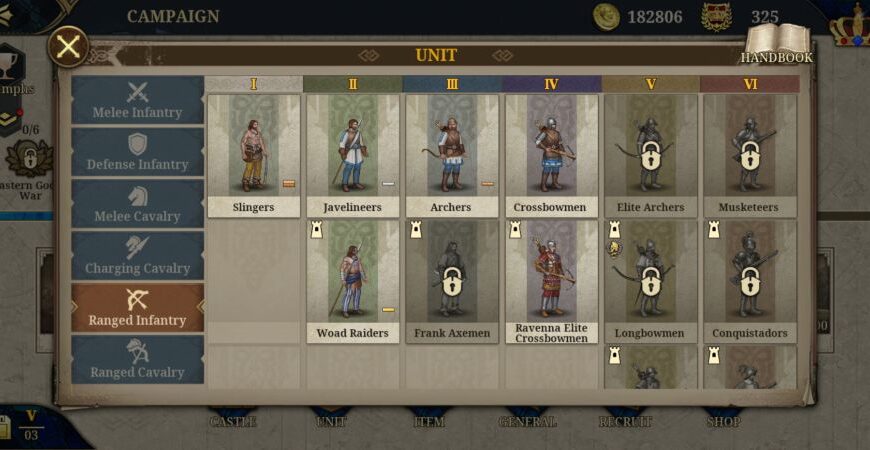Open the Melee Cavalry horse category
The image size is (870, 450).
point(138,204)
